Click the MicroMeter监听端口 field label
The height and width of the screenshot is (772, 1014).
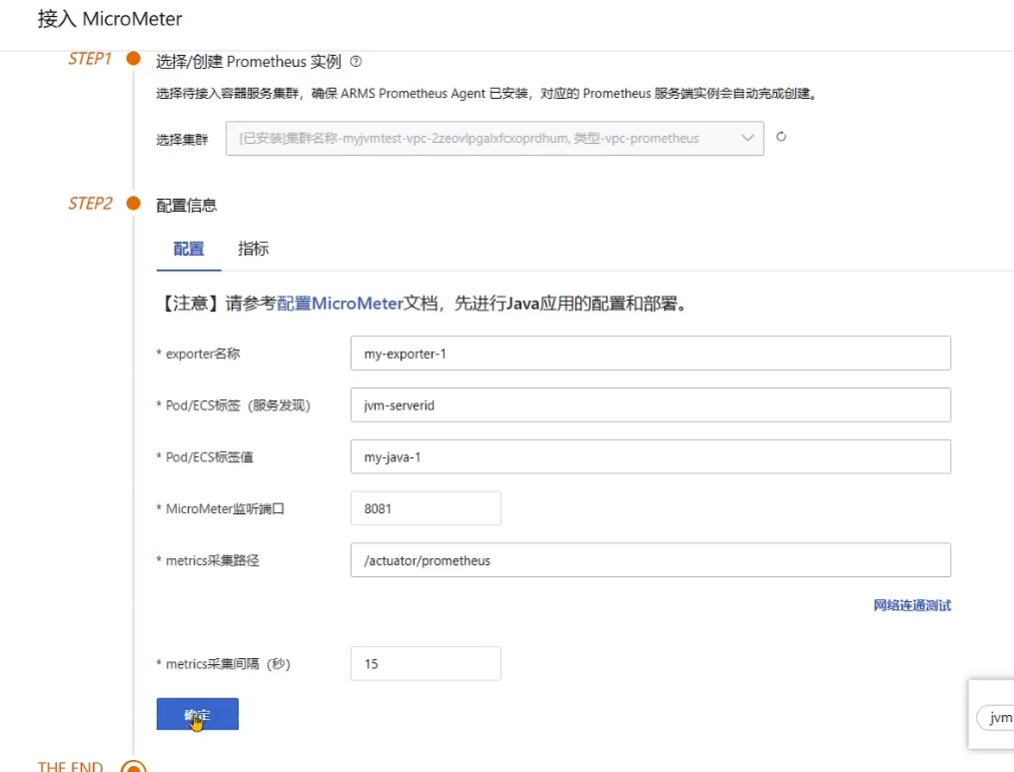[225, 509]
